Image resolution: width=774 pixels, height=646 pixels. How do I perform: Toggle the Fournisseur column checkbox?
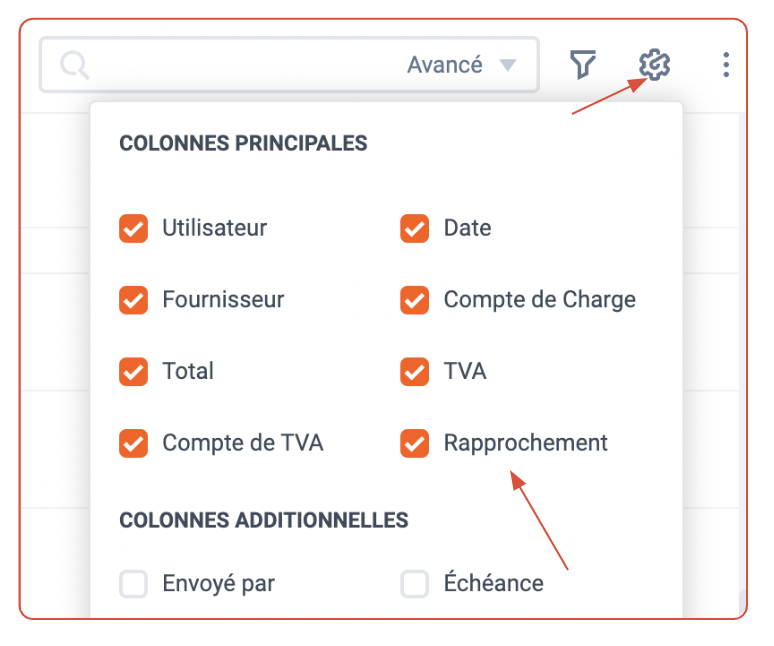pos(133,300)
